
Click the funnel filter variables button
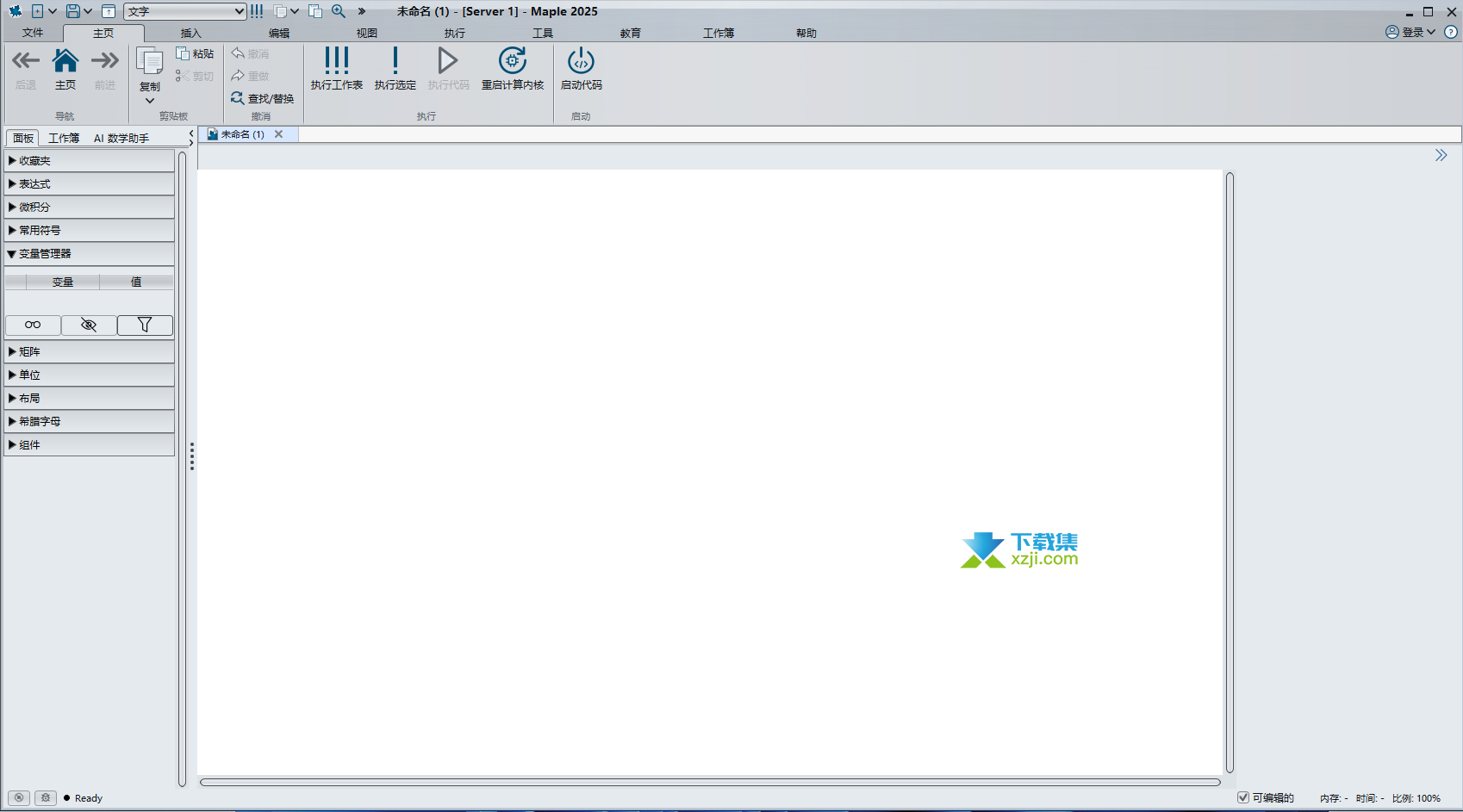click(145, 325)
